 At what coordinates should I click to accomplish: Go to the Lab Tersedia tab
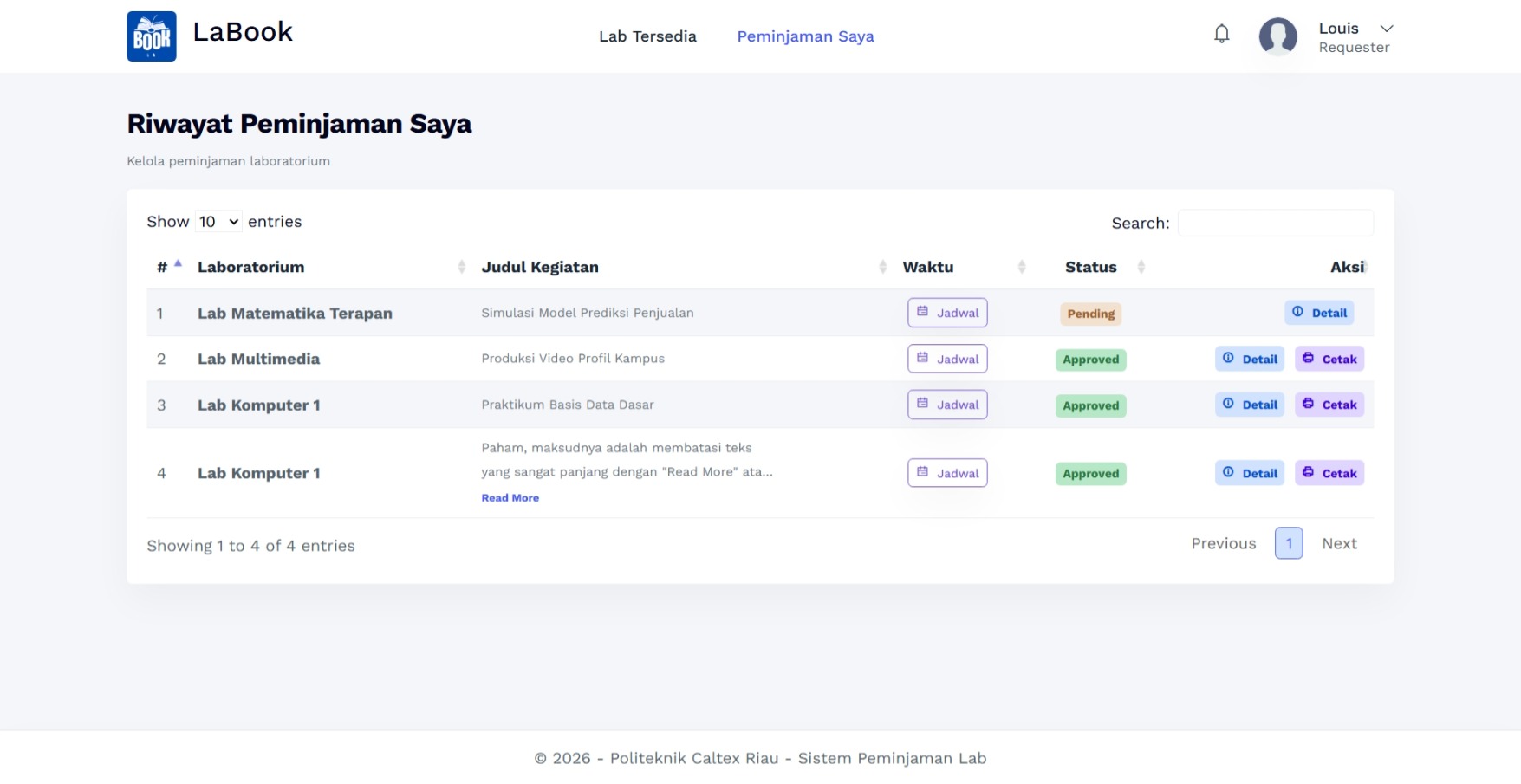[647, 36]
